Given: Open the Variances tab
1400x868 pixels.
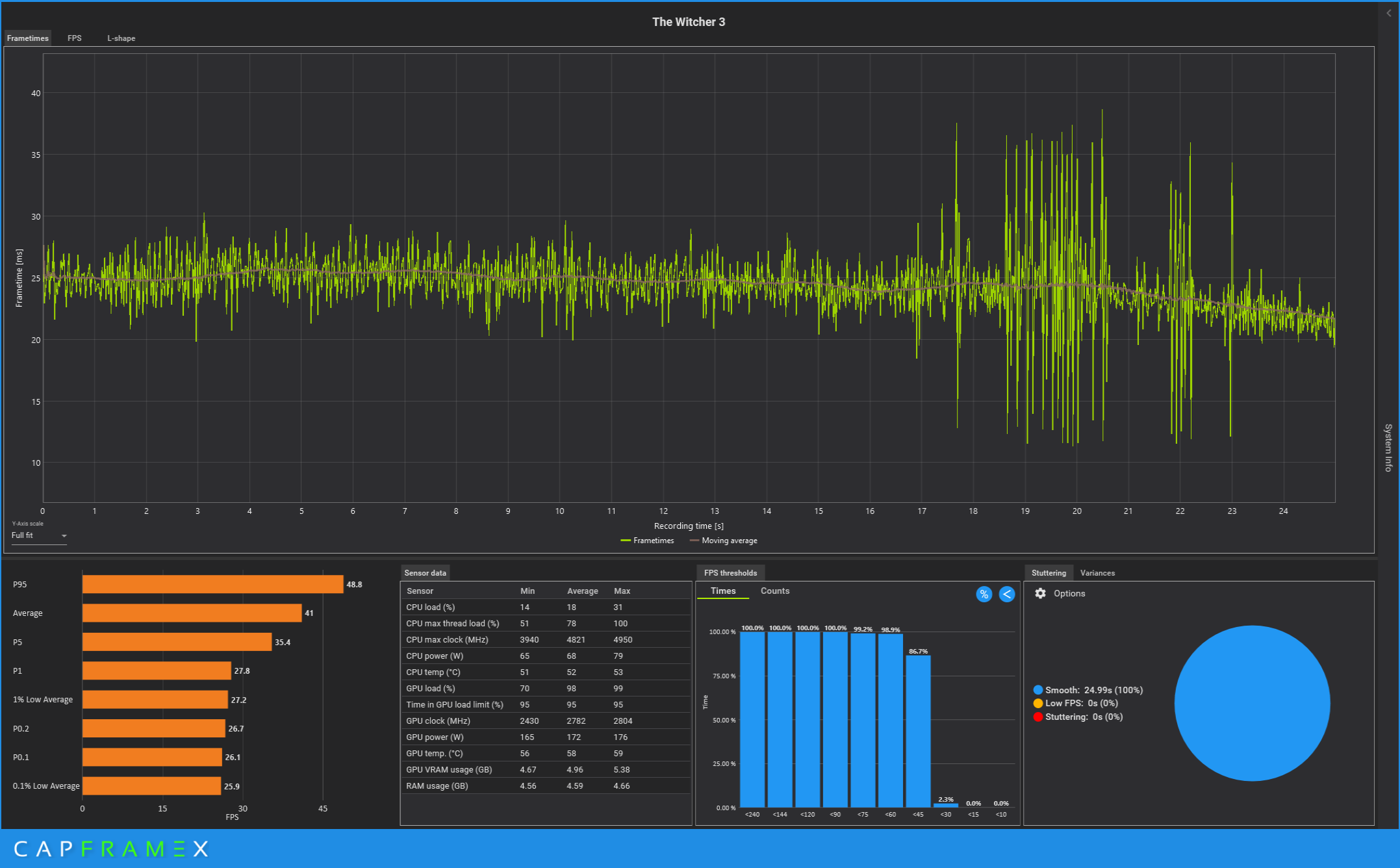Looking at the screenshot, I should point(1097,573).
